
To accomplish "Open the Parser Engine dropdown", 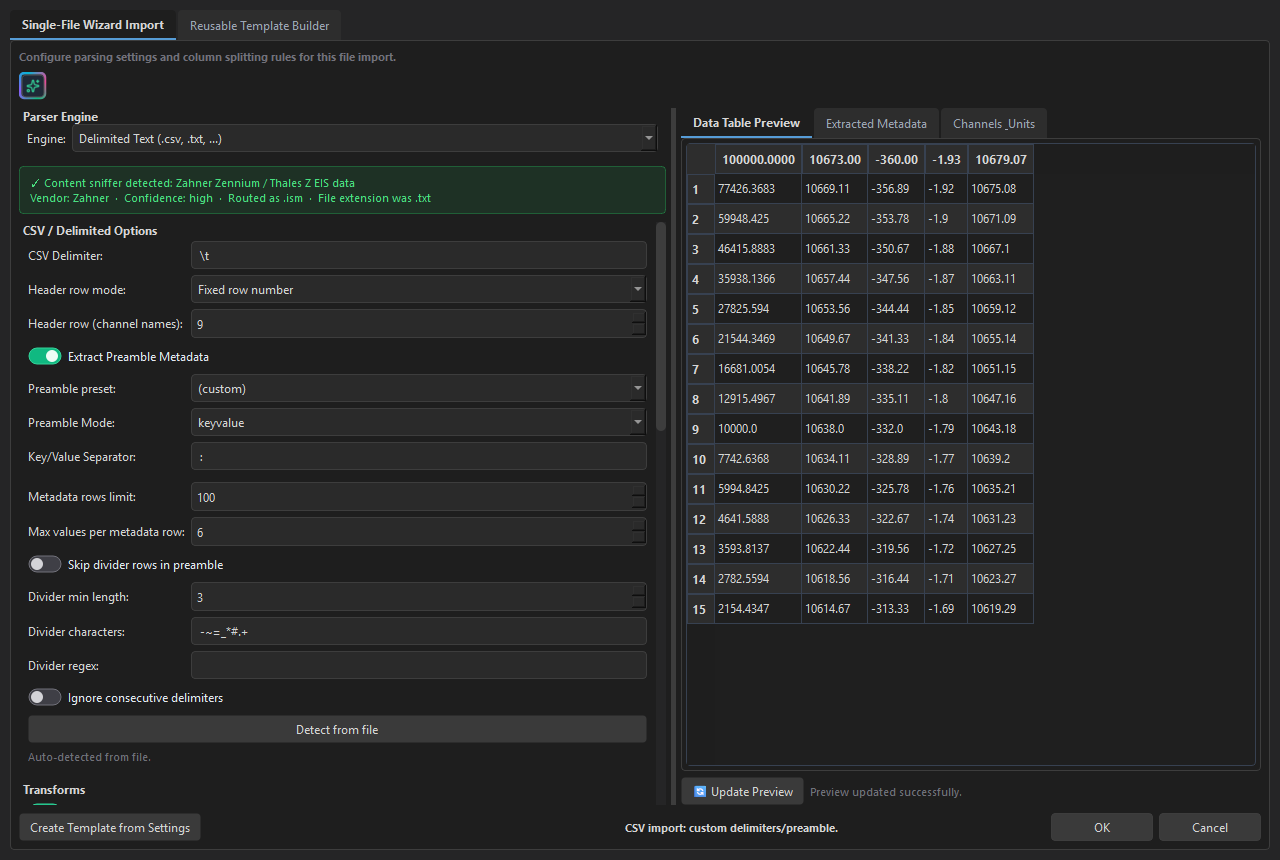I will coord(364,138).
